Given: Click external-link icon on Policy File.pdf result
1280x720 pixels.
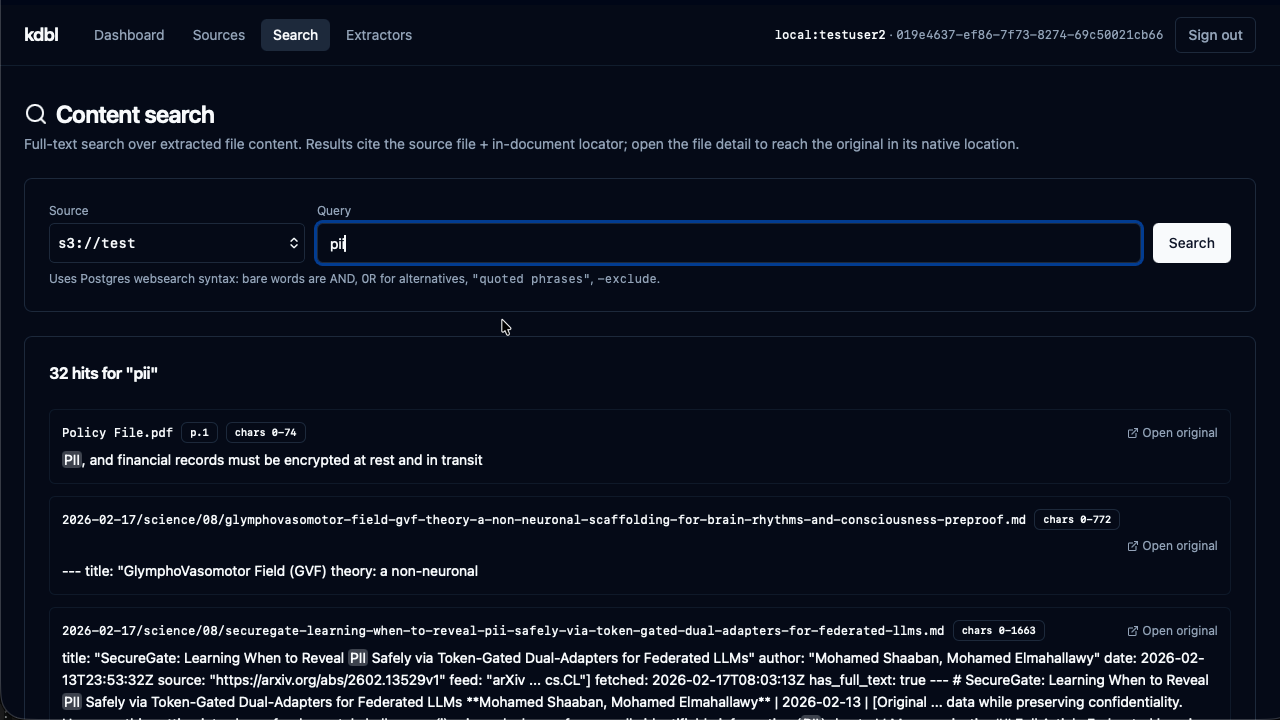Looking at the screenshot, I should click(1133, 433).
